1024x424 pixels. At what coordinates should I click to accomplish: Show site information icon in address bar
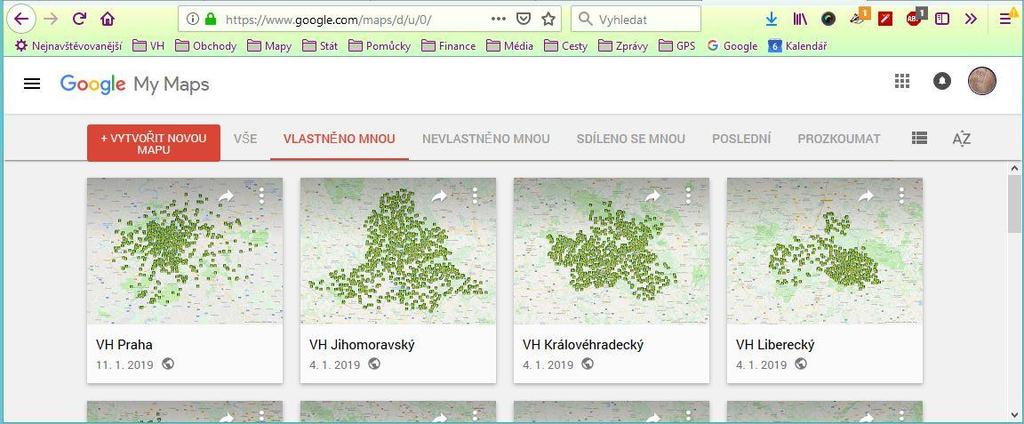pyautogui.click(x=192, y=20)
